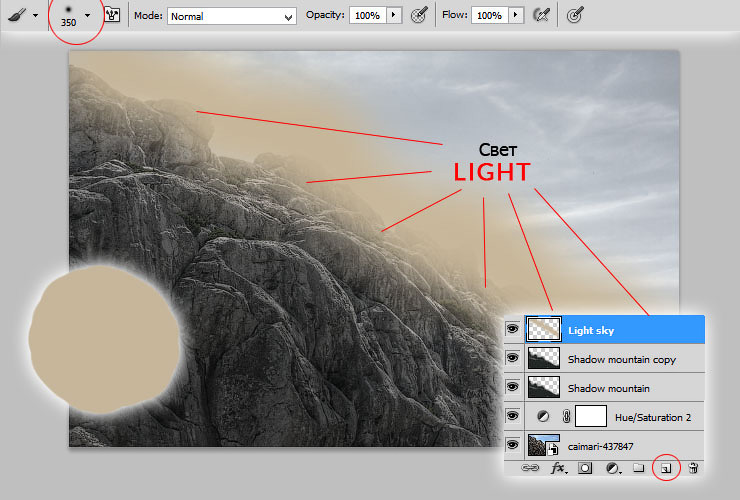Open the Flow slider arrow
The width and height of the screenshot is (740, 500).
coord(516,16)
